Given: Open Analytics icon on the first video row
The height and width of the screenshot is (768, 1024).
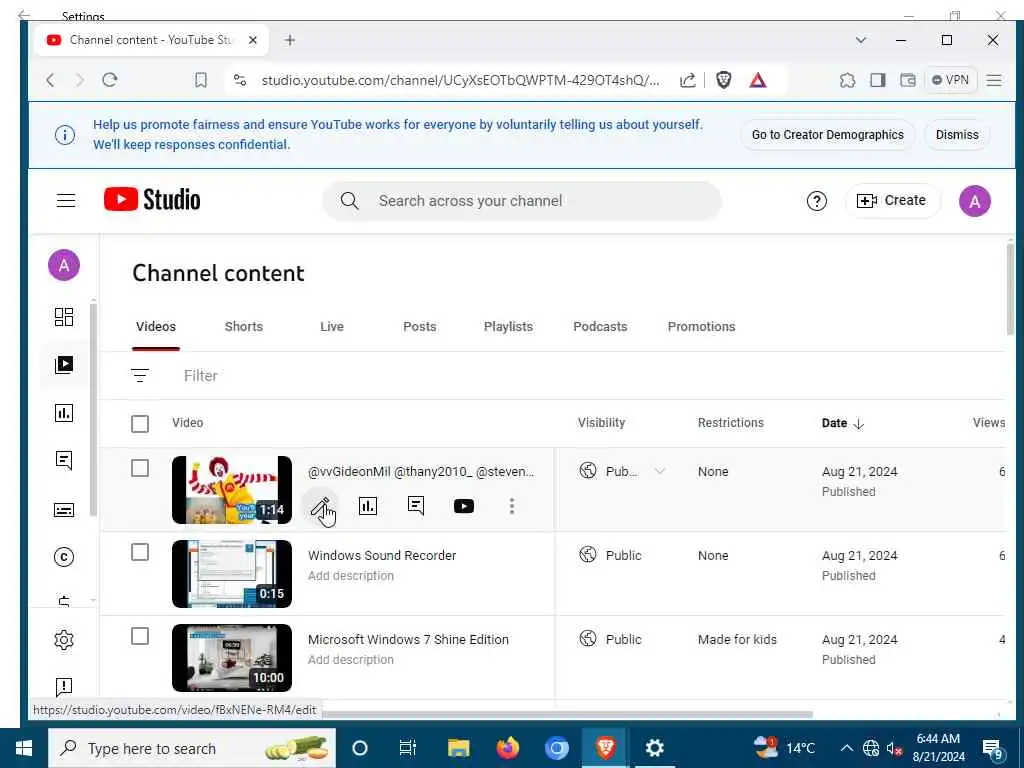Looking at the screenshot, I should click(x=368, y=505).
